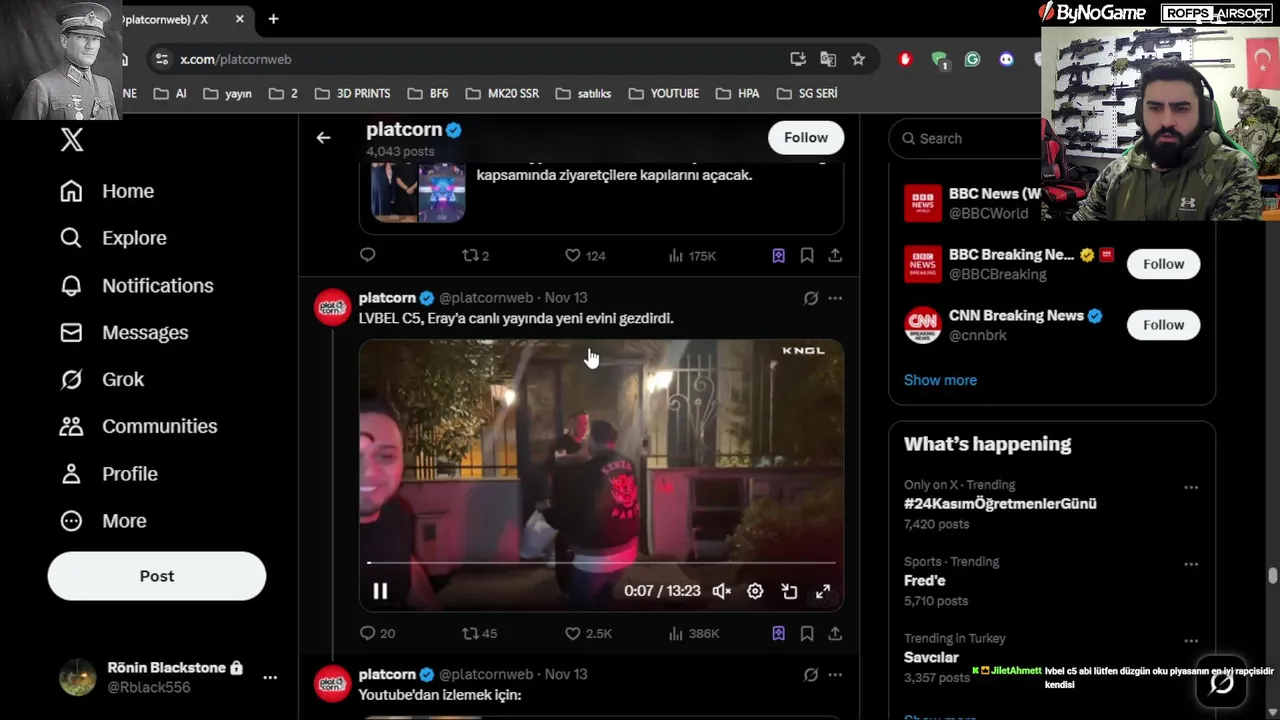Open options for Savcılar trend

tap(1191, 641)
